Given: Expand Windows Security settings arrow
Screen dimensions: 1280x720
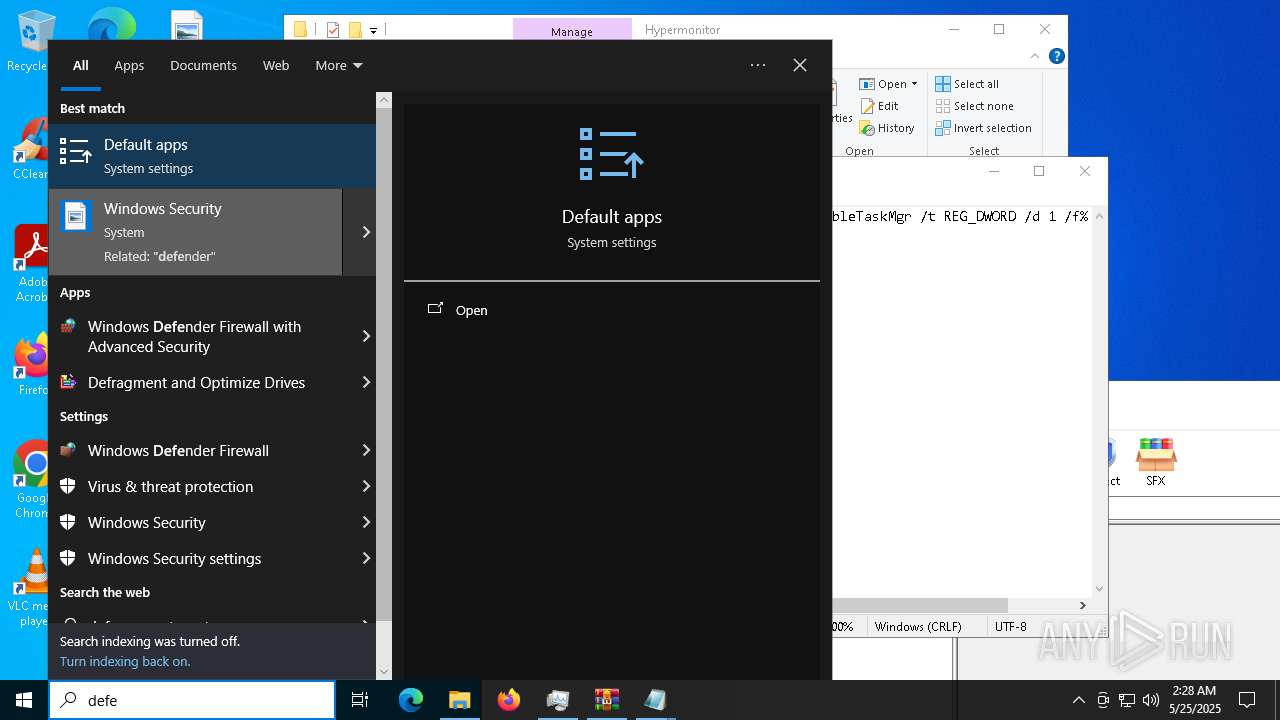Looking at the screenshot, I should (x=365, y=558).
